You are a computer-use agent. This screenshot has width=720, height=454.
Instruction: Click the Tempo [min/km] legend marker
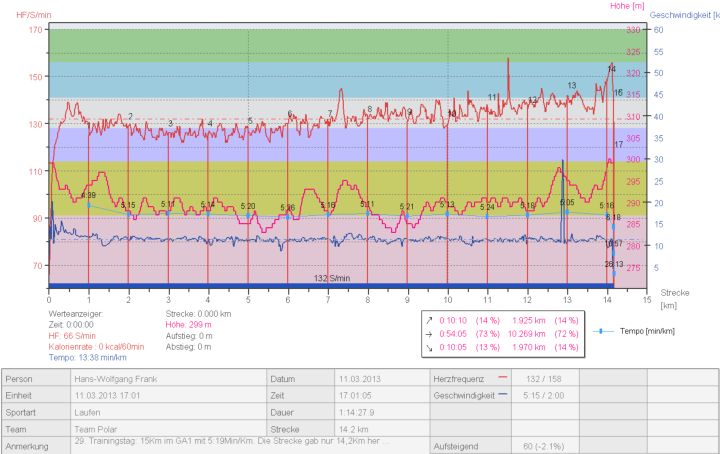pos(599,329)
